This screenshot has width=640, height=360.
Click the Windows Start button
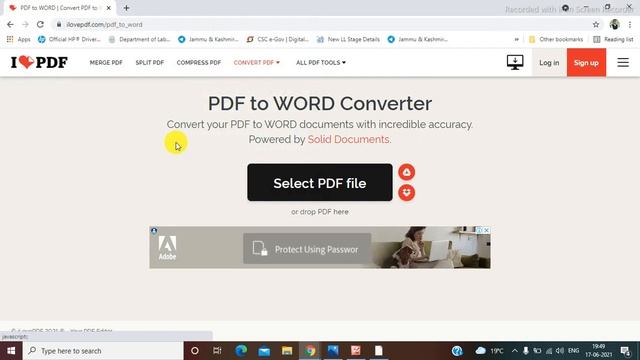[x=11, y=351]
